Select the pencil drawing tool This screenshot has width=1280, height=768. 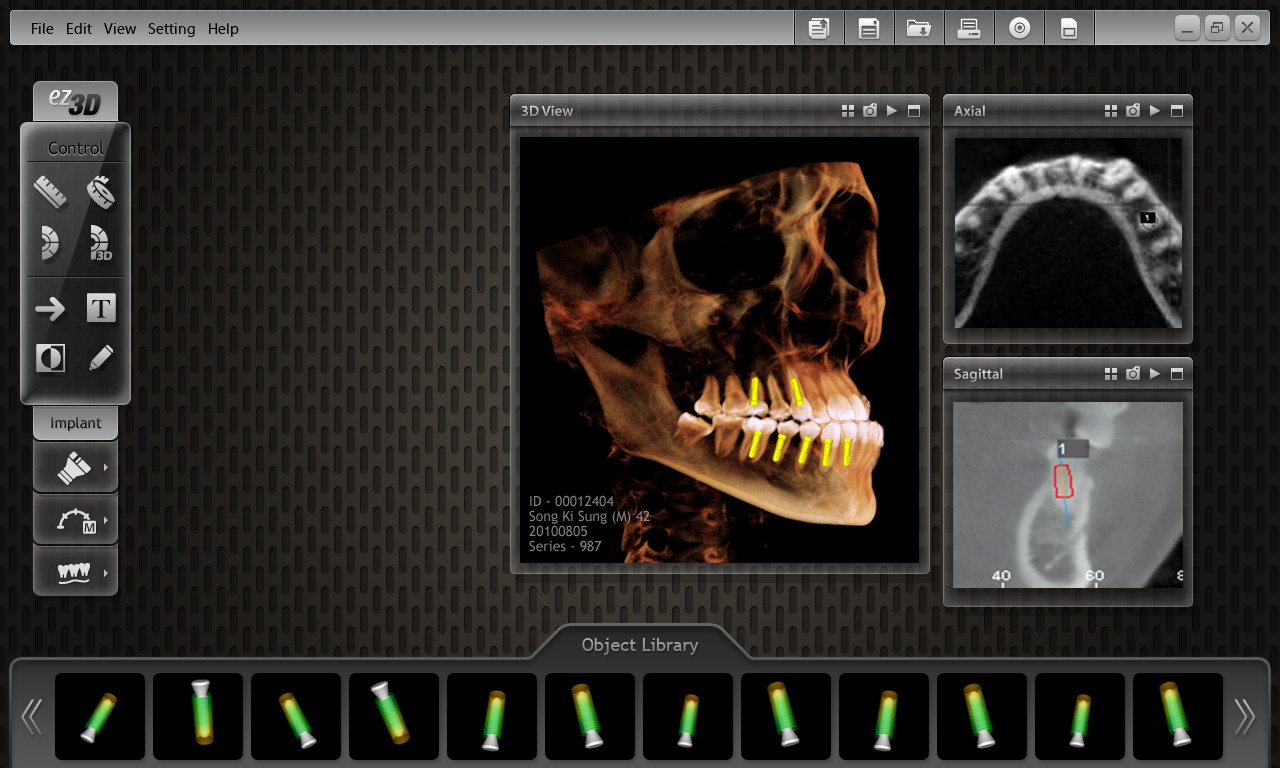101,358
